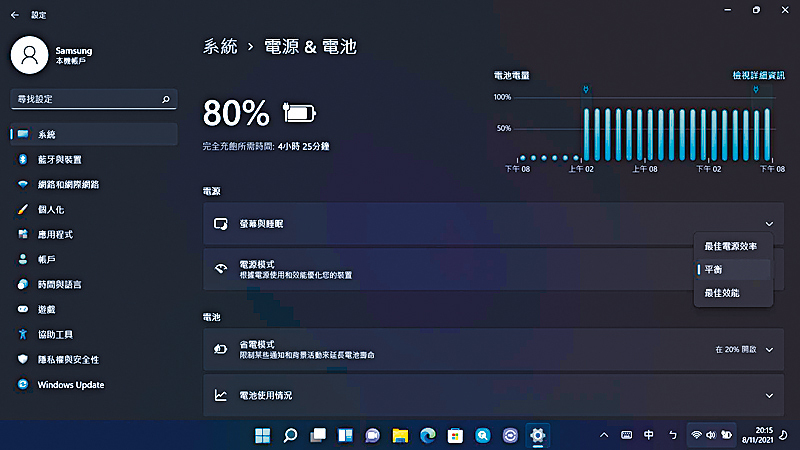Click the 系統 breadcrumb link
Image resolution: width=800 pixels, height=450 pixels.
[x=220, y=47]
